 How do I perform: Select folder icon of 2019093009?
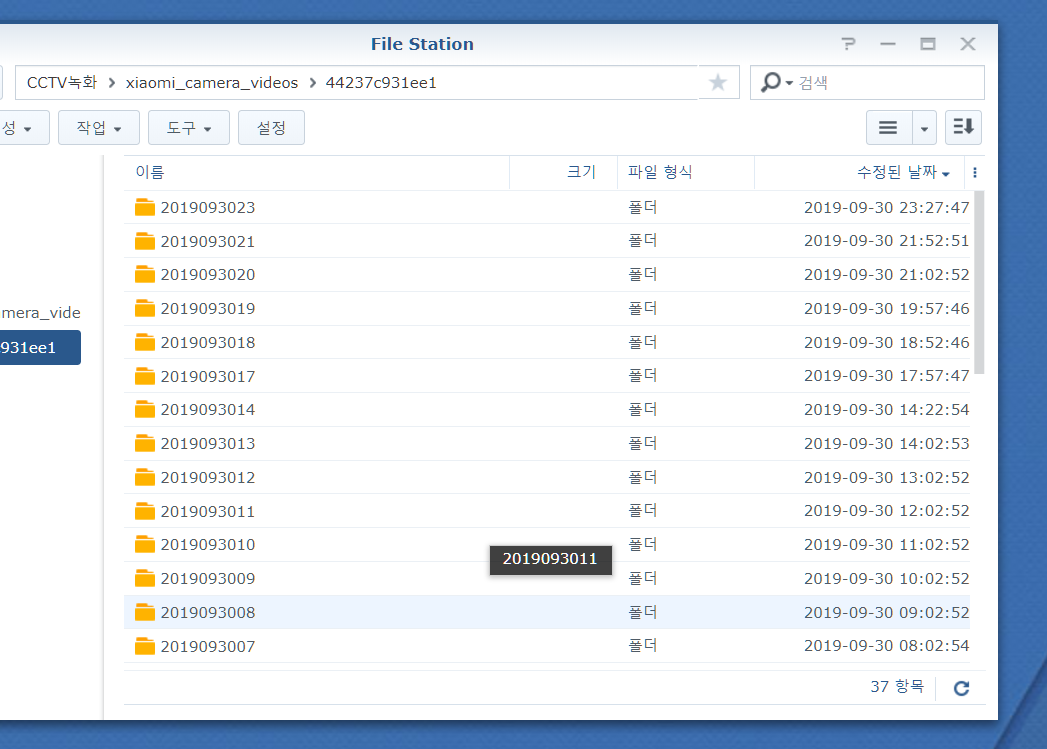(x=144, y=578)
